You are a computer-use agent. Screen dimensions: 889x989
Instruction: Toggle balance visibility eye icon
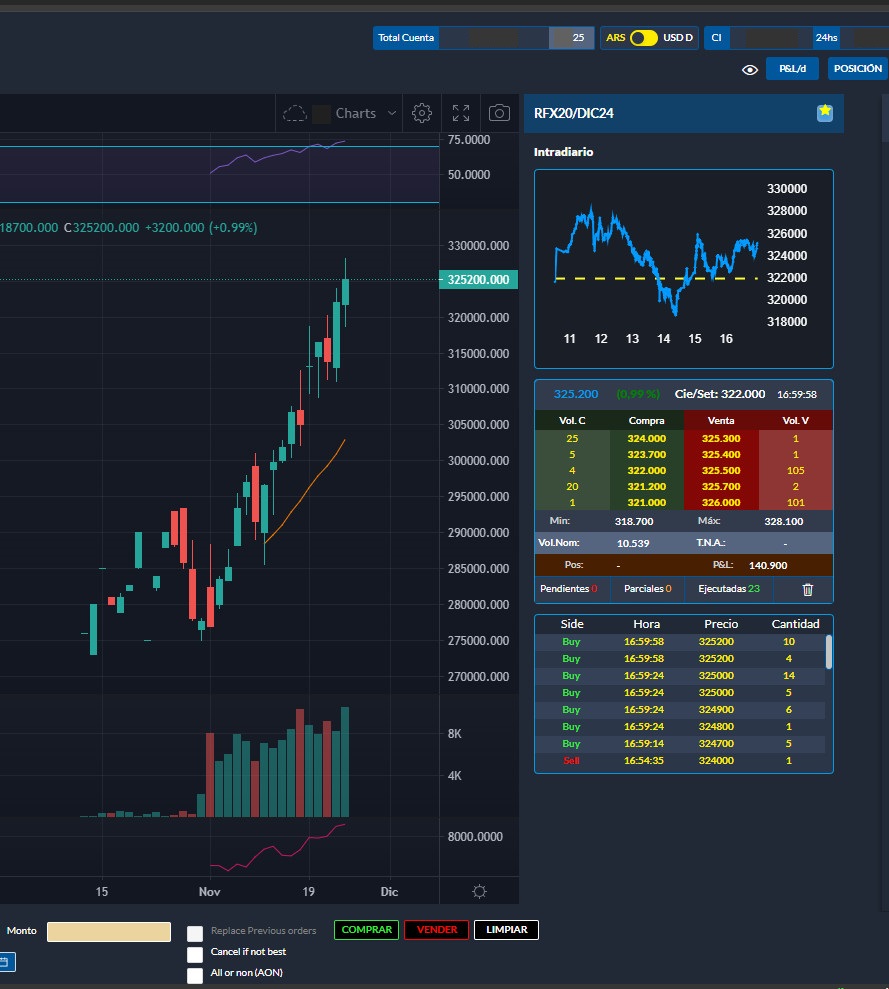[750, 69]
